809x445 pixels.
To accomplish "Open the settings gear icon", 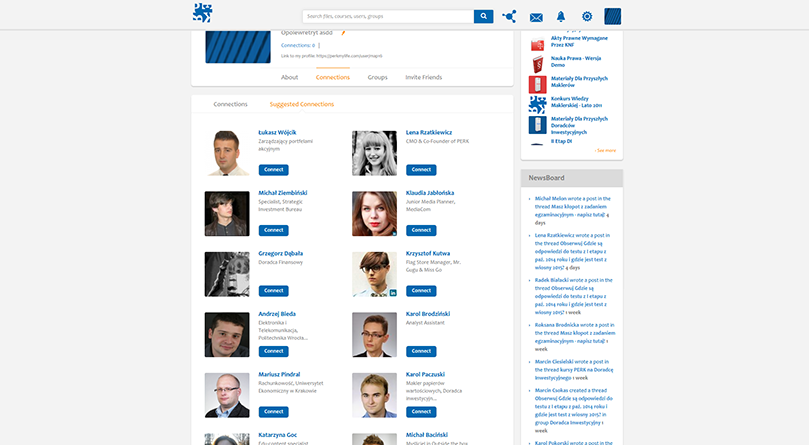I will click(x=587, y=17).
